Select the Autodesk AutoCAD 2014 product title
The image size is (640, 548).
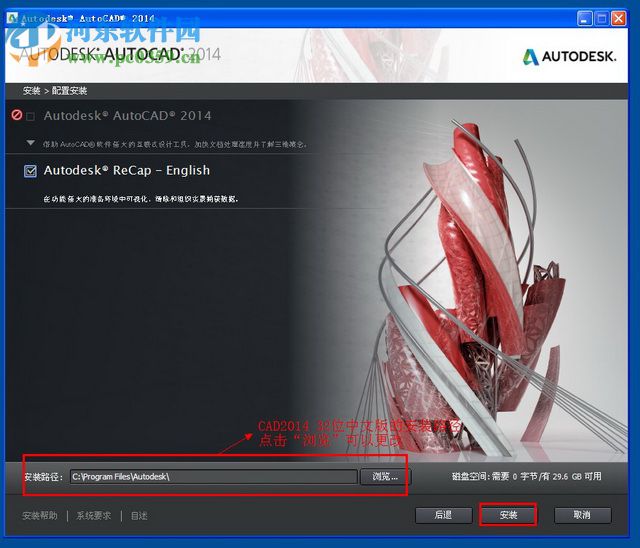click(x=127, y=116)
